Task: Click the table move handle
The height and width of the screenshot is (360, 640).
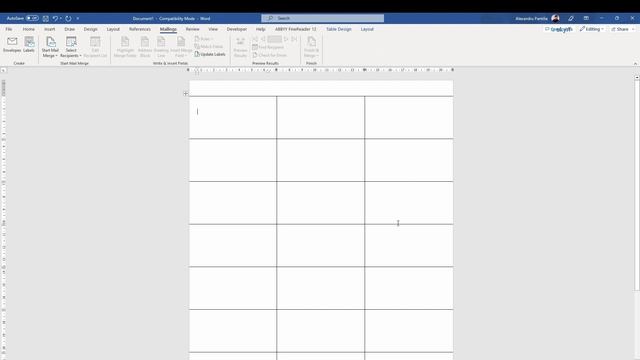Action: [186, 93]
